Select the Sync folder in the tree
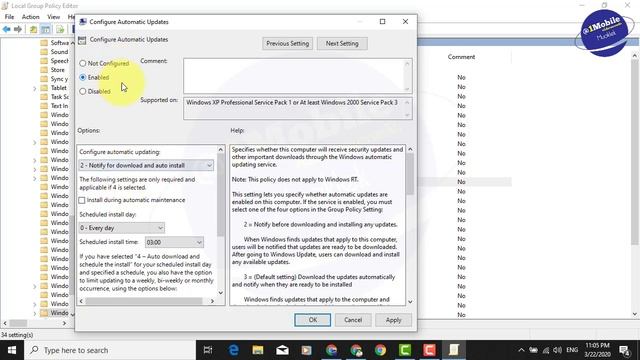The width and height of the screenshot is (640, 360). click(59, 79)
